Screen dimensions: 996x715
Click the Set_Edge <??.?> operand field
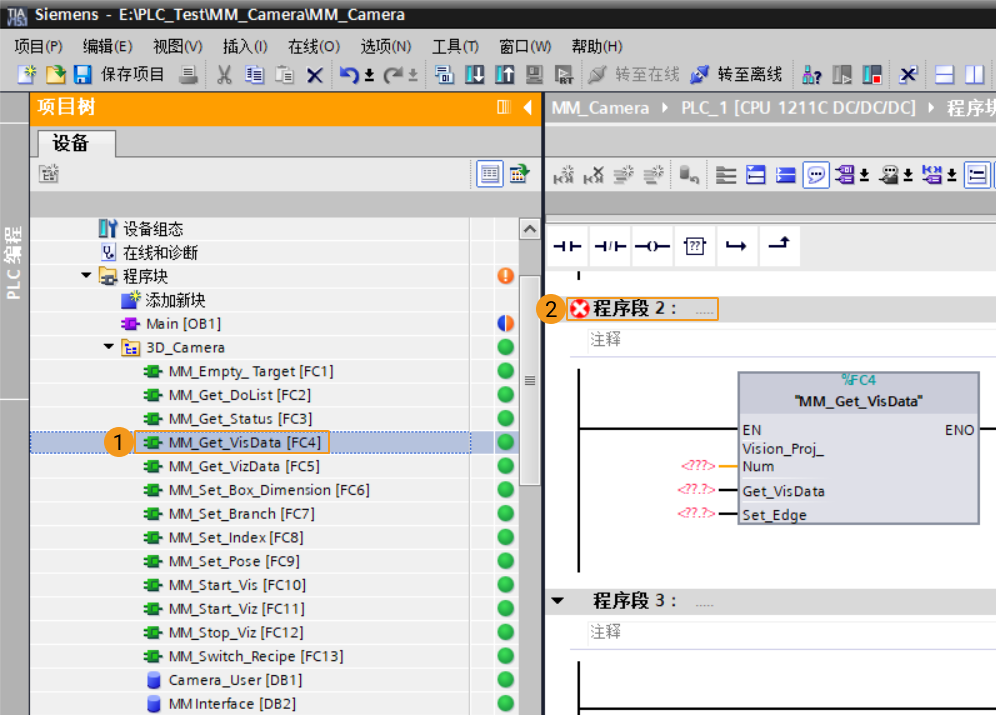click(x=697, y=513)
